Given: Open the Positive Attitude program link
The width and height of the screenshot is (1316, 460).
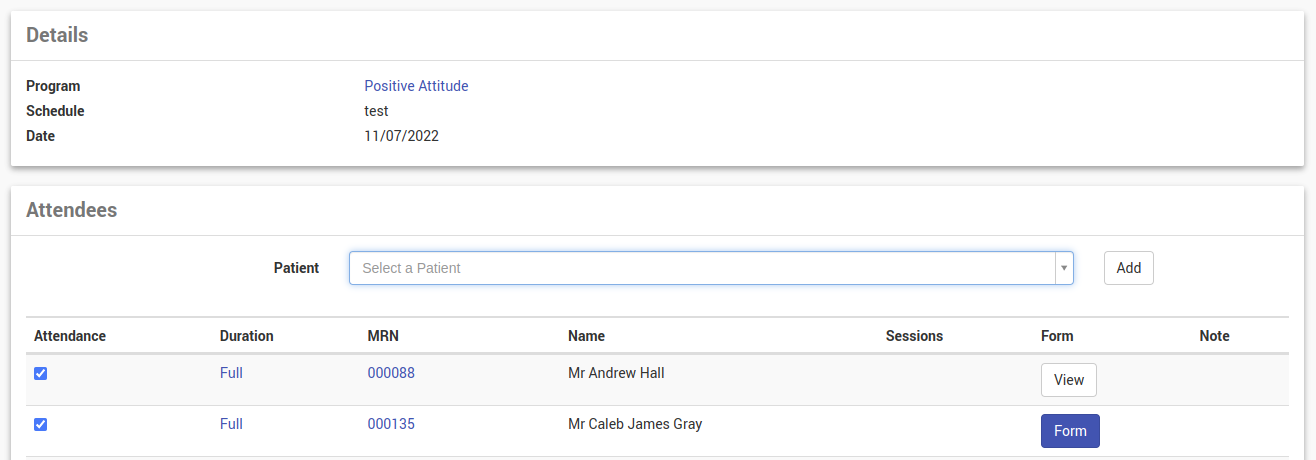Looking at the screenshot, I should click(416, 86).
